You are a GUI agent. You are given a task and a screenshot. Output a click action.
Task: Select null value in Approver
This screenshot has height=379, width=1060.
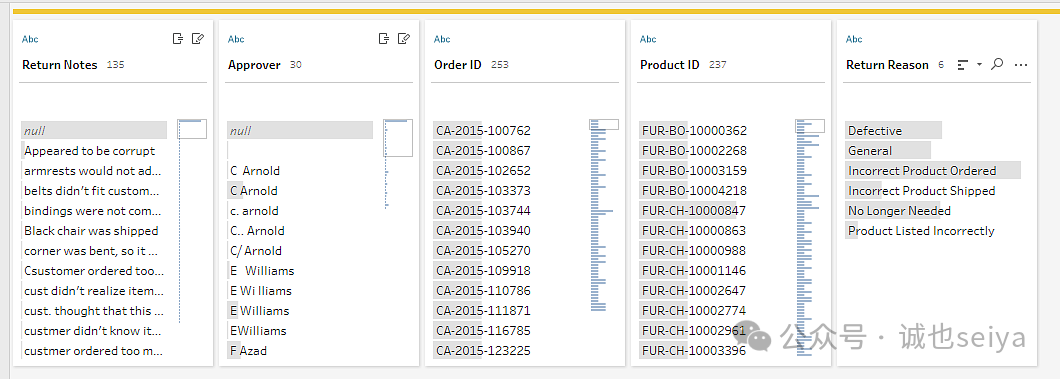point(300,130)
